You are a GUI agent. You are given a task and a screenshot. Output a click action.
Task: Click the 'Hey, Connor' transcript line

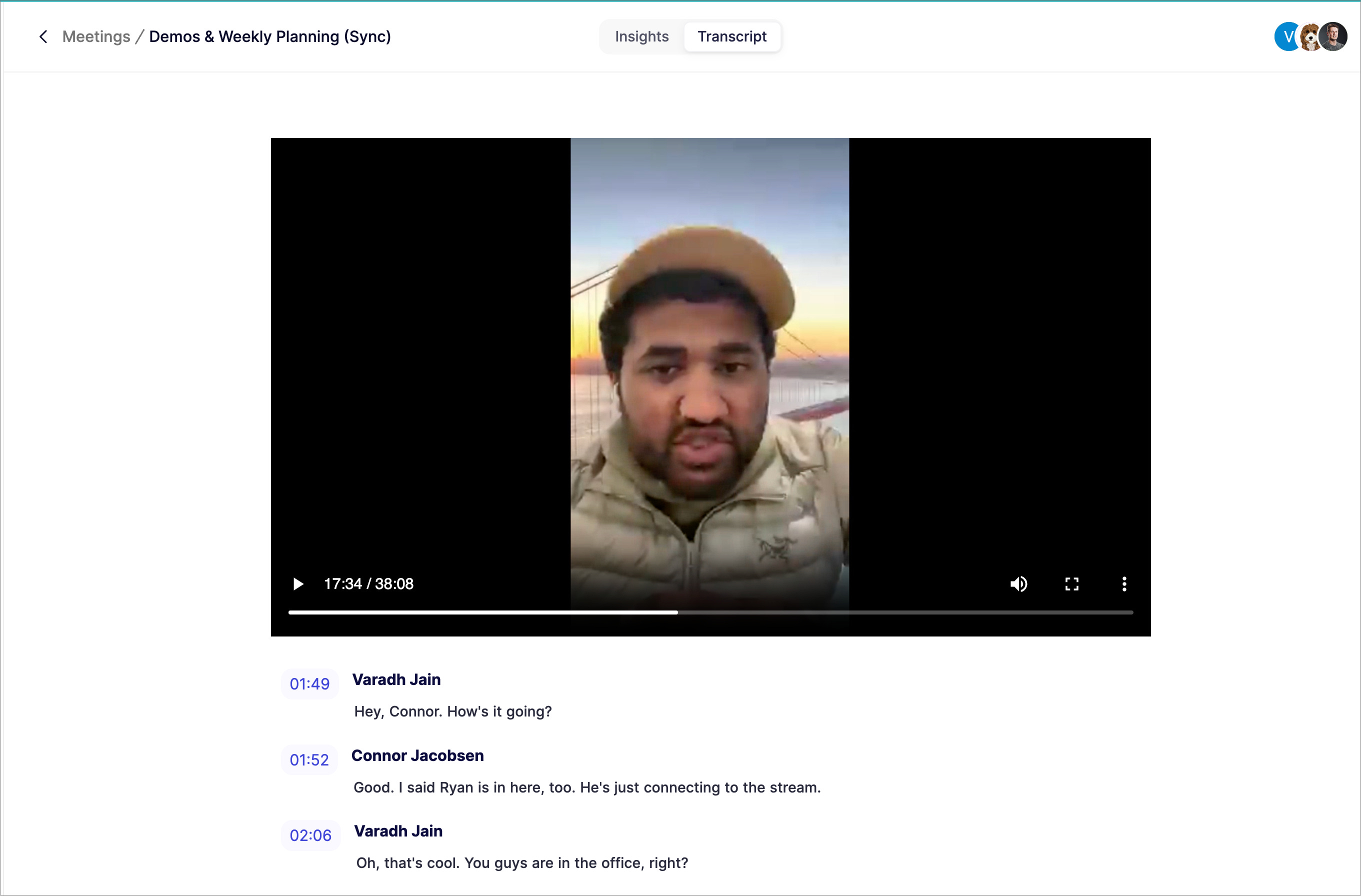pos(452,711)
